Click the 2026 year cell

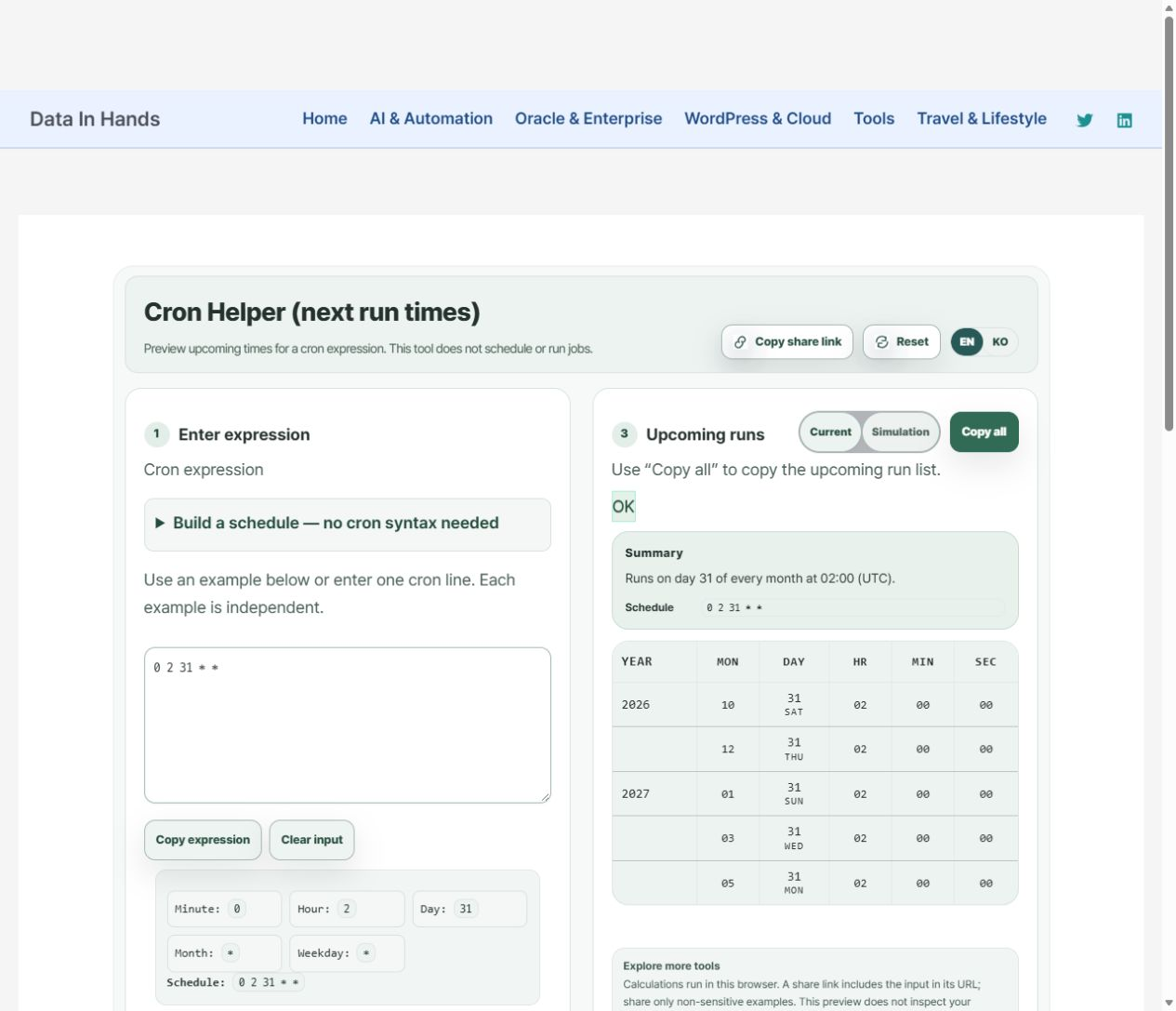pos(654,705)
